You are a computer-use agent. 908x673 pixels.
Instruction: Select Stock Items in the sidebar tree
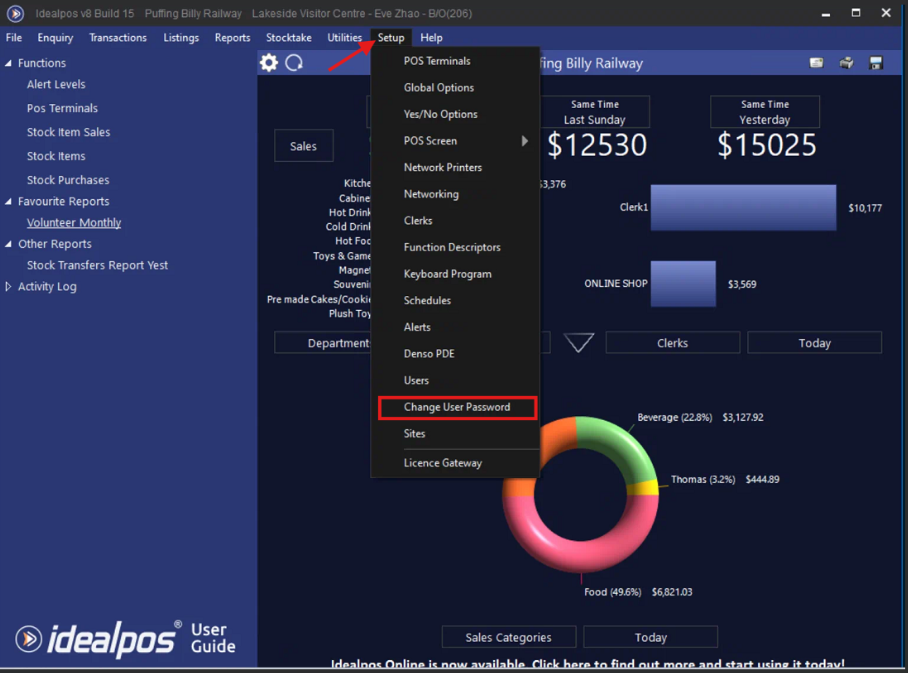56,156
